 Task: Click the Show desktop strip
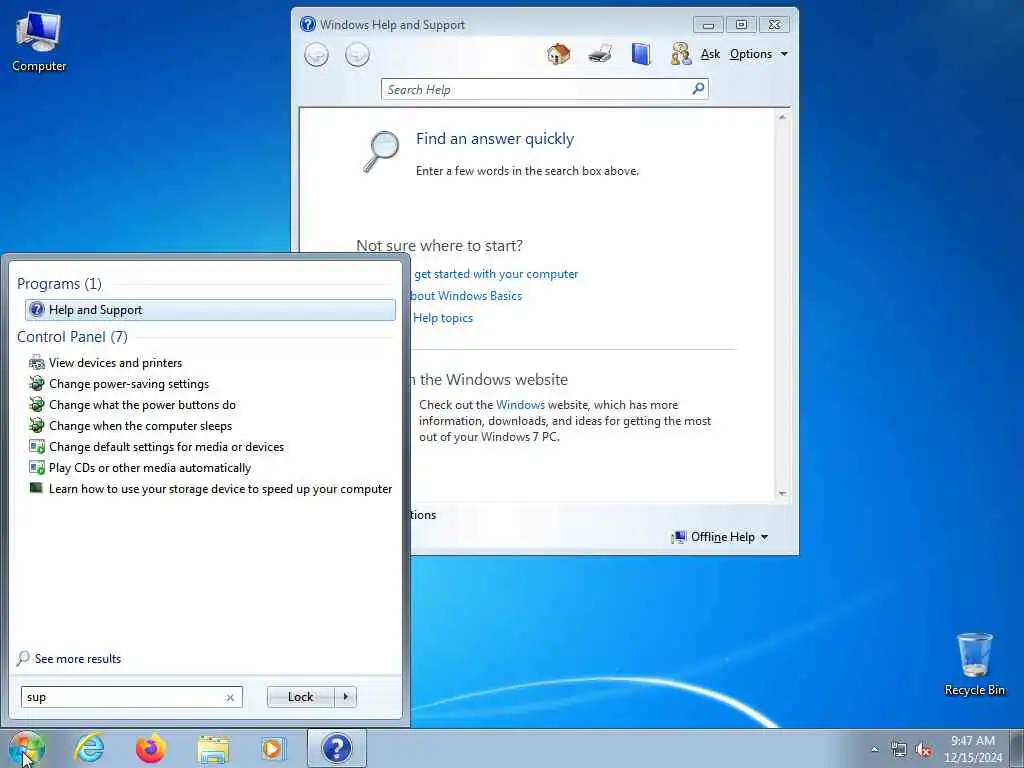coord(1017,749)
